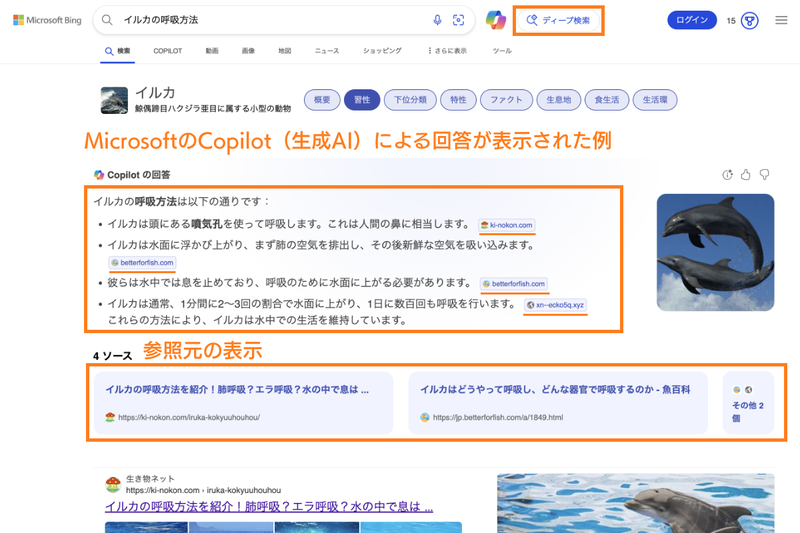The width and height of the screenshot is (800, 533).
Task: Select the 概要 chip
Action: (x=322, y=100)
